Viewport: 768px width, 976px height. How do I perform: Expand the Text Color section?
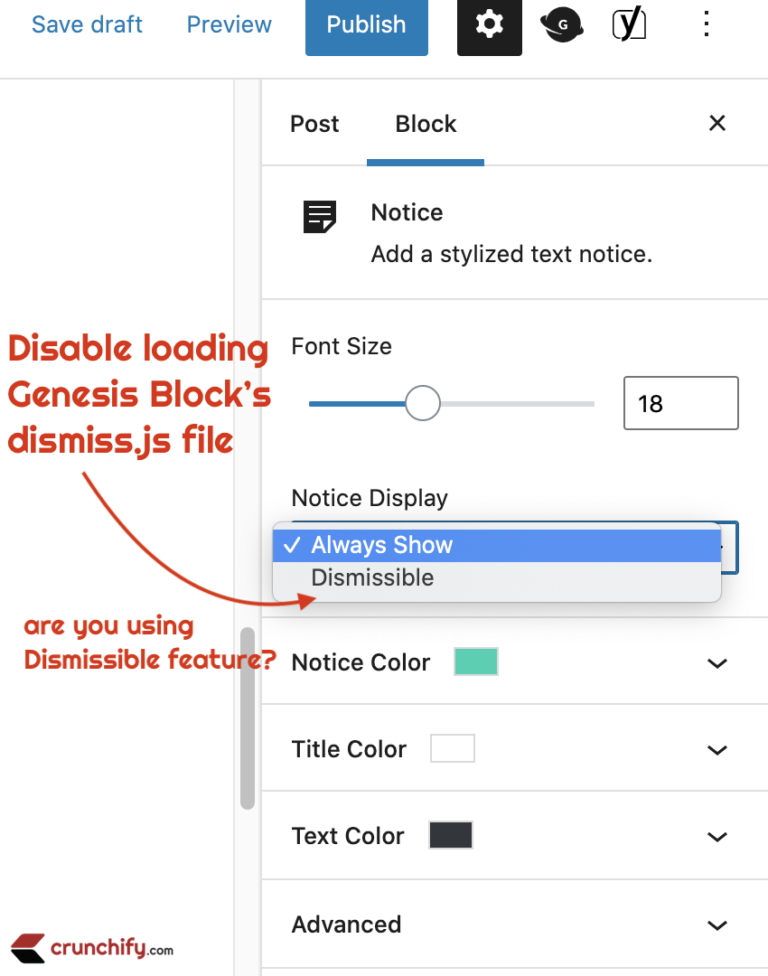coord(717,836)
